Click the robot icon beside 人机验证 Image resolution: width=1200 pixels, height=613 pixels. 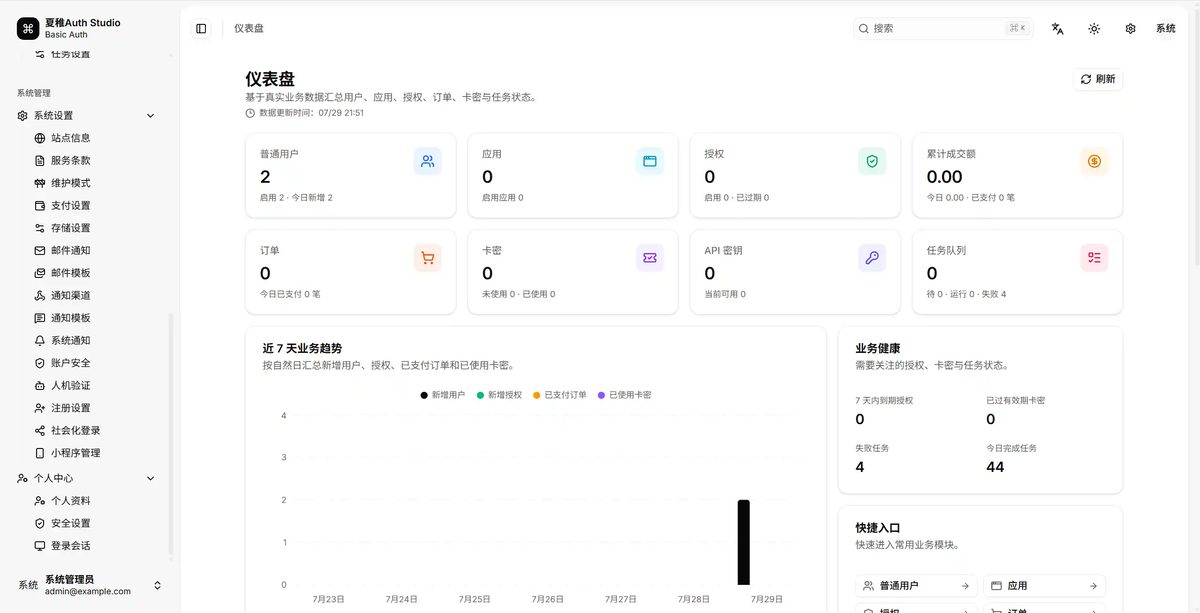40,385
